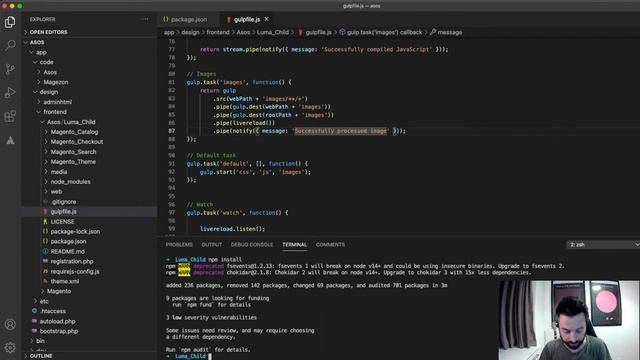This screenshot has height=360, width=640.
Task: Open the LICENSE file
Action: (89, 222)
